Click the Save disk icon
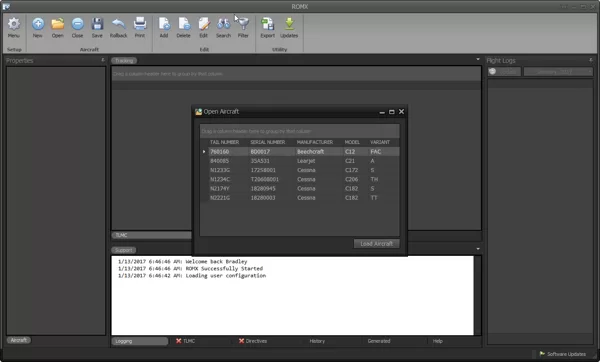Image resolution: width=600 pixels, height=362 pixels. coord(97,24)
